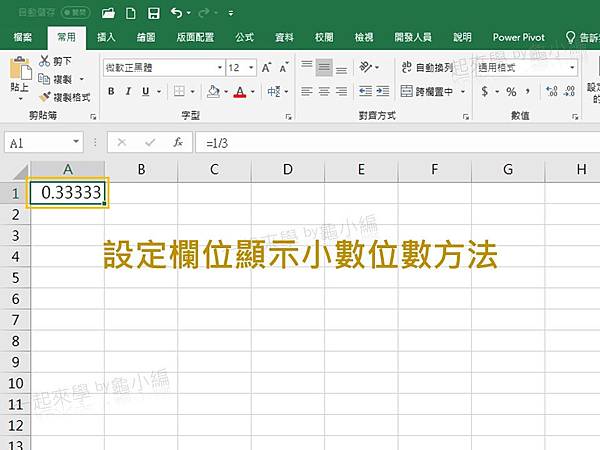Click the Fill Color paint bucket
The width and height of the screenshot is (600, 450).
[213, 91]
